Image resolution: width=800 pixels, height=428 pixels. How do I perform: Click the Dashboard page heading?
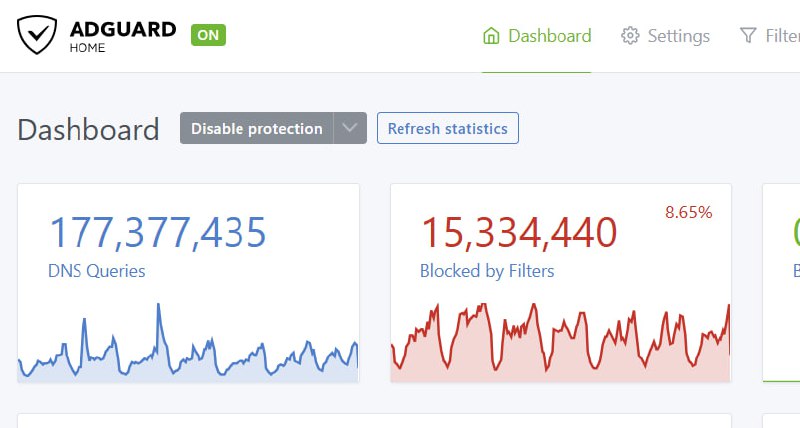point(88,129)
